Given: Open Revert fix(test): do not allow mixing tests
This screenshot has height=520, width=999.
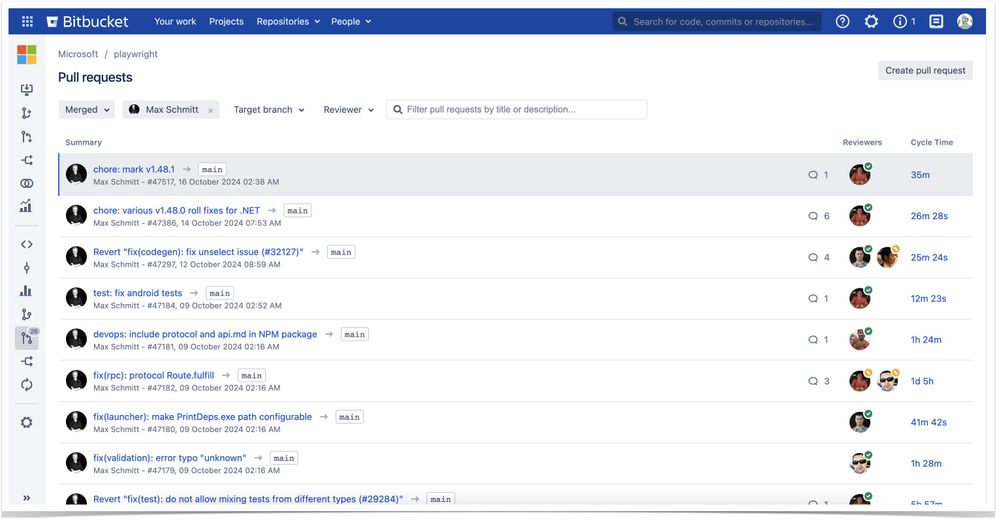Looking at the screenshot, I should coord(248,499).
